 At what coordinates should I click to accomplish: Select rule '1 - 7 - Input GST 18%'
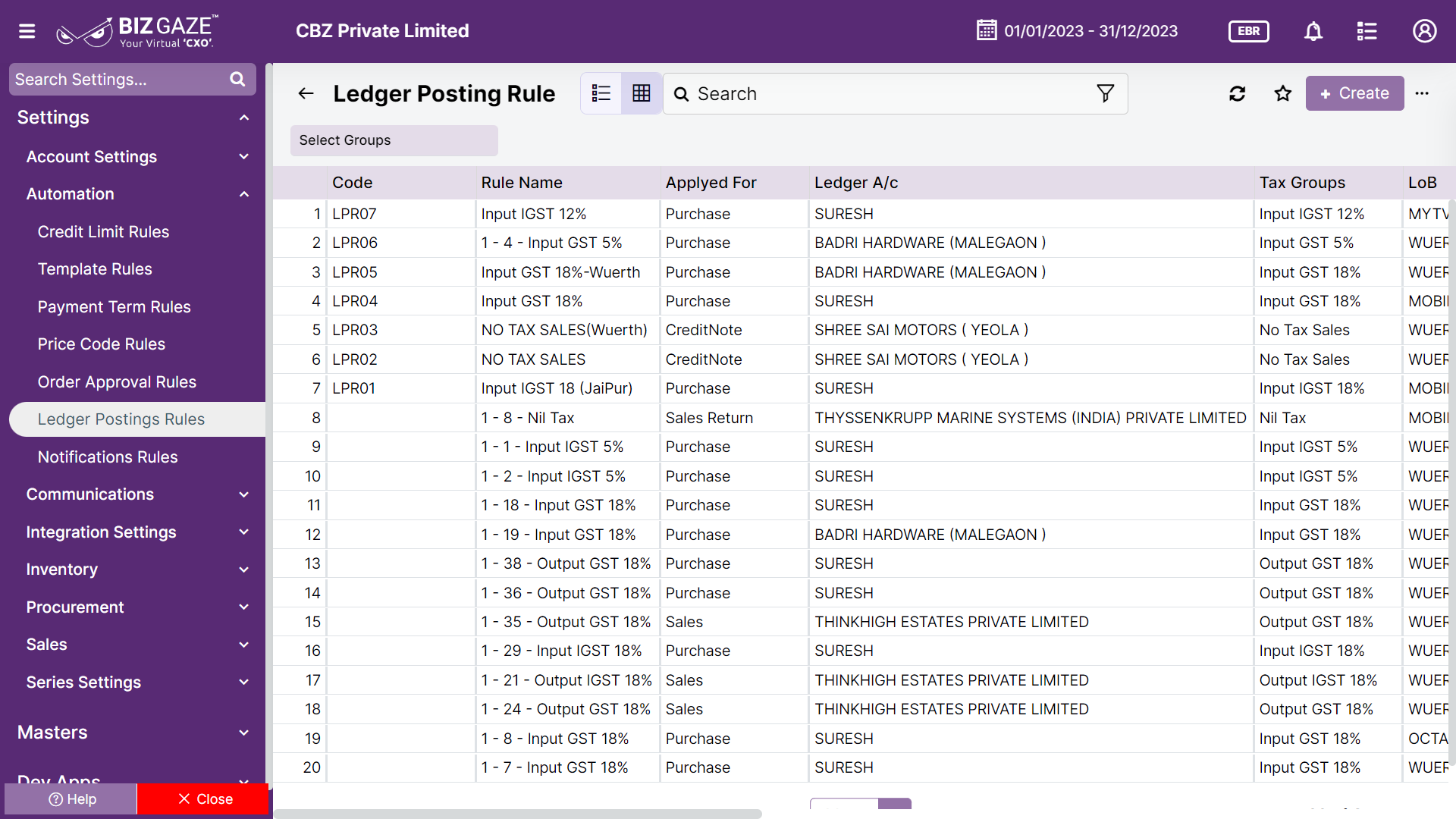pos(554,767)
